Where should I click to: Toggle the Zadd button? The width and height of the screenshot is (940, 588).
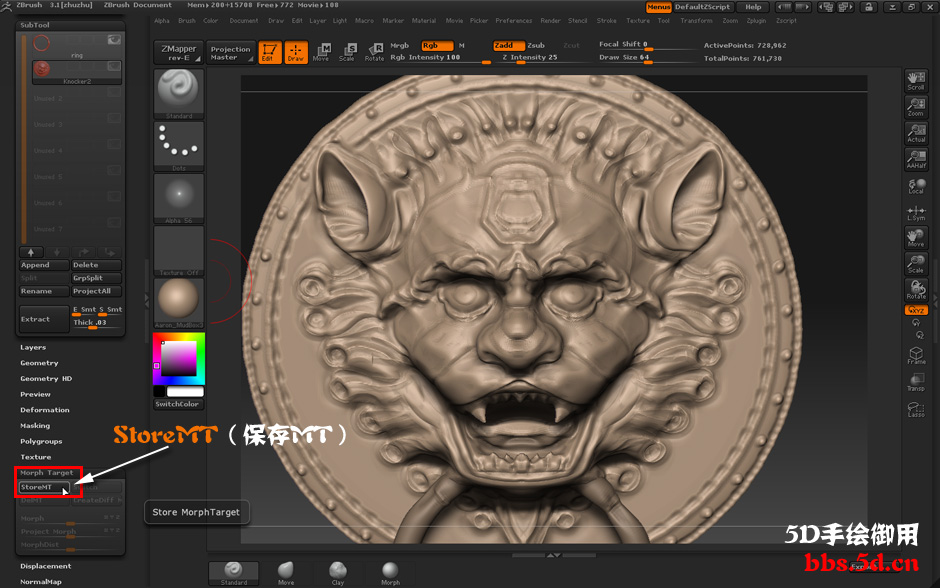point(509,46)
